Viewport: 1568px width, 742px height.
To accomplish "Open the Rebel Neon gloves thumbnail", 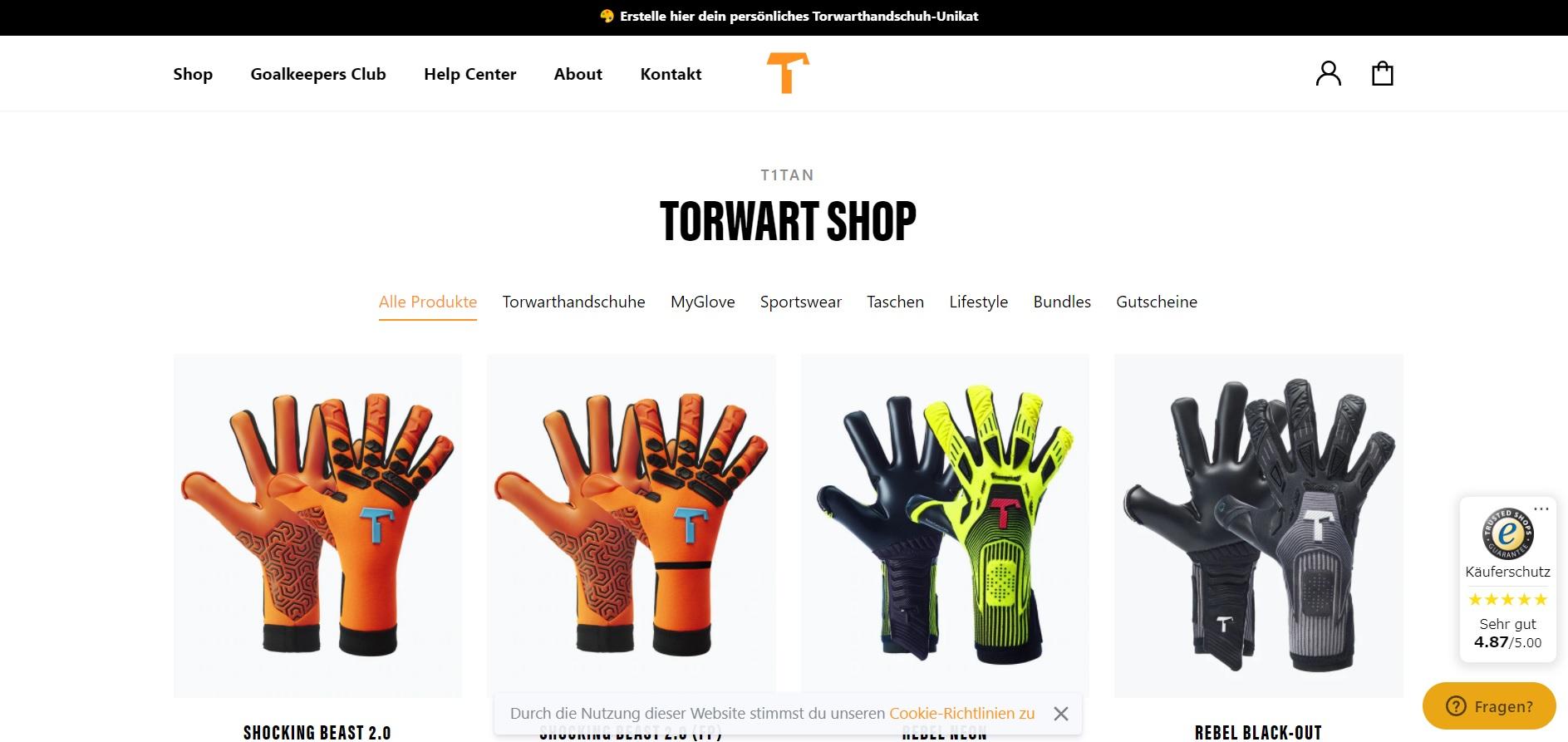I will 945,526.
